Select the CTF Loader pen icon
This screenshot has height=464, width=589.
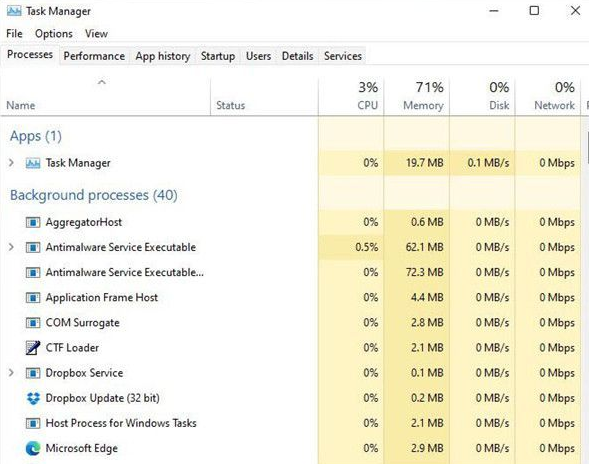[33, 348]
